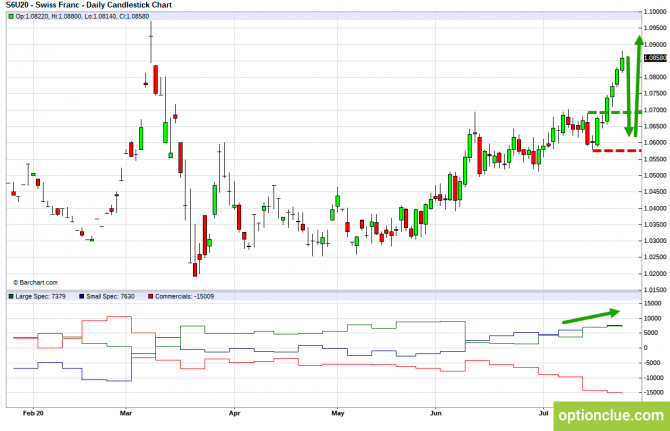This screenshot has width=670, height=431.
Task: Click the 1.08000 price axis label
Action: click(x=655, y=77)
